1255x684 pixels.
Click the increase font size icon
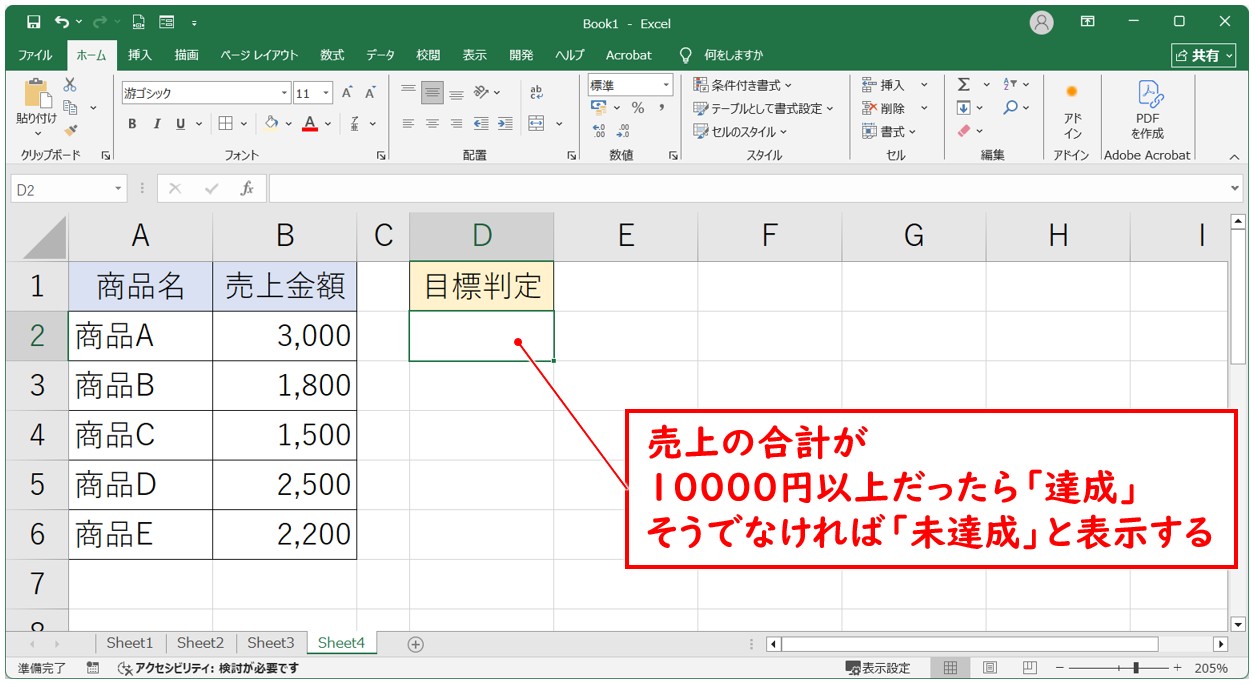[x=347, y=93]
